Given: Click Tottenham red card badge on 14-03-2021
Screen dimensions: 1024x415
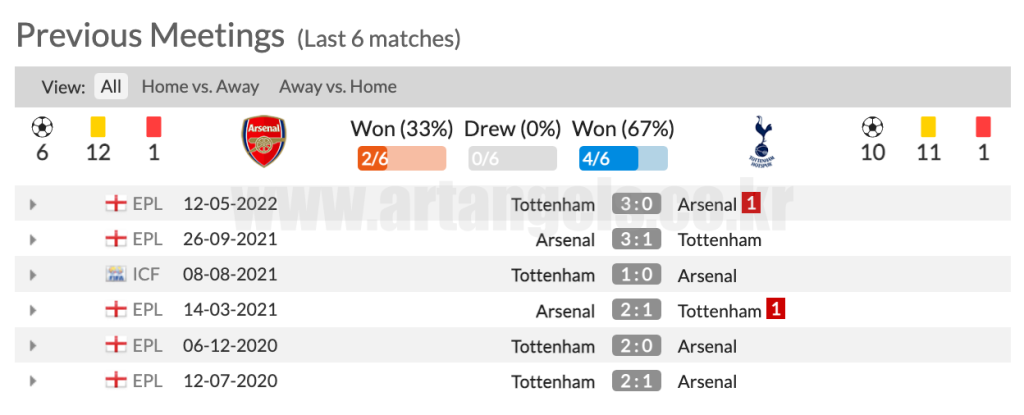Looking at the screenshot, I should pos(775,310).
